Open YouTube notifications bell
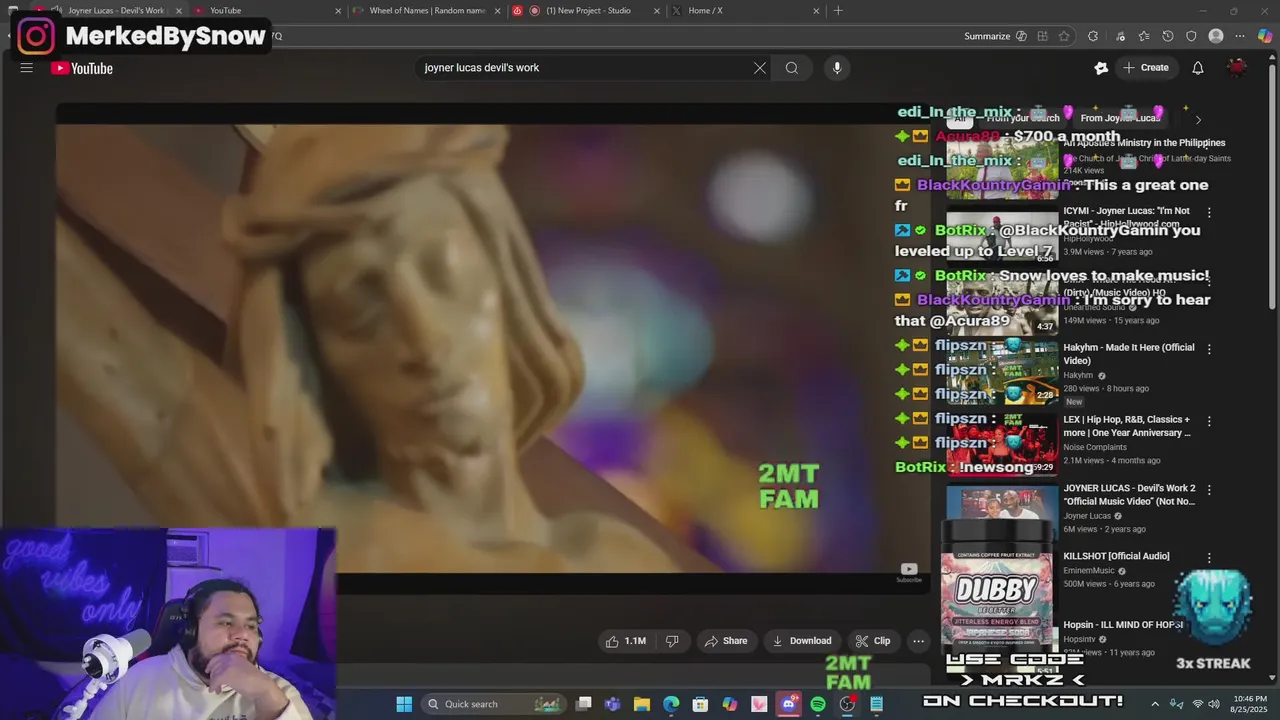 1198,68
